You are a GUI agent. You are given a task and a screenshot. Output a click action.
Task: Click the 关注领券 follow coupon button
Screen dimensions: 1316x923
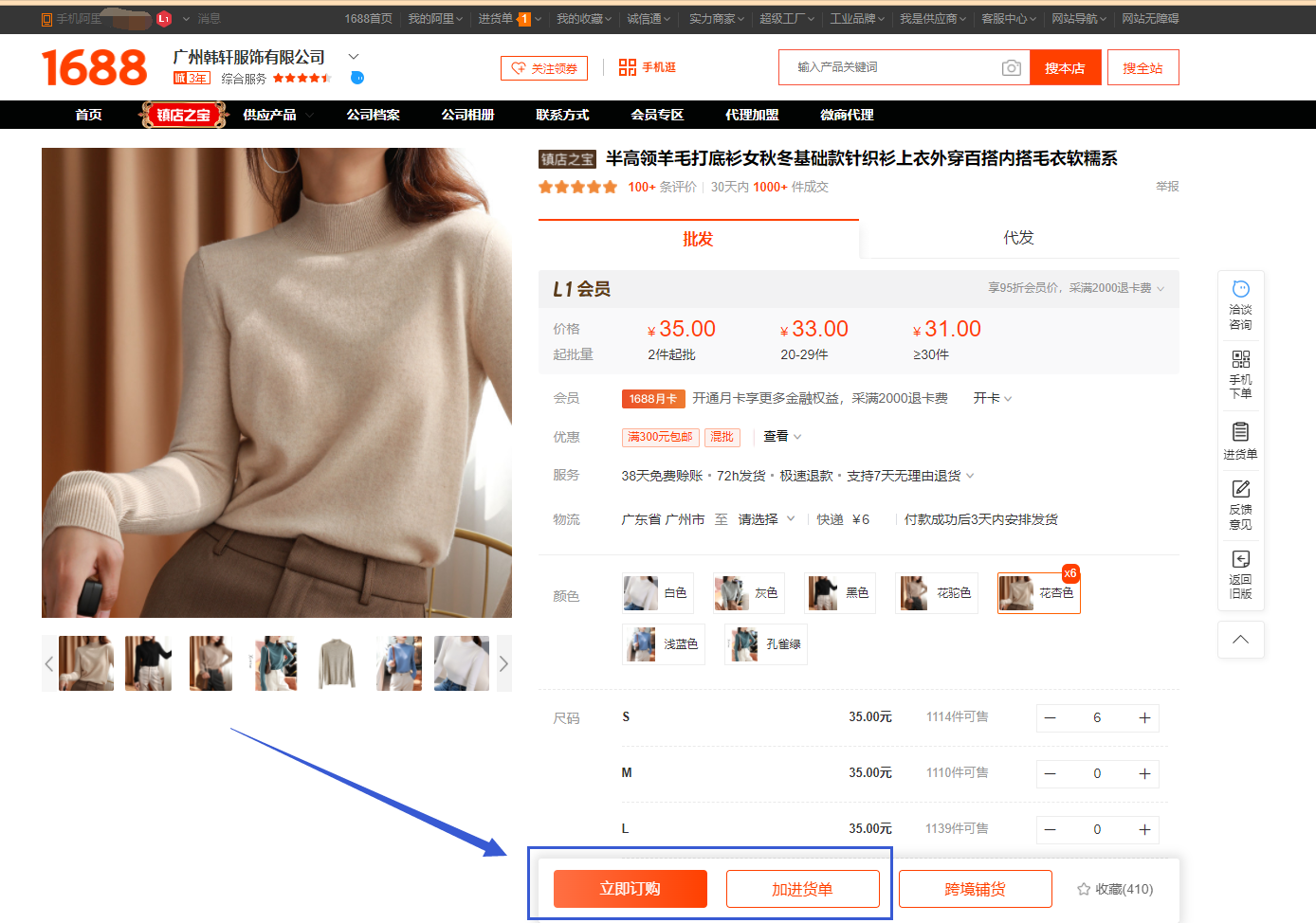(x=544, y=67)
